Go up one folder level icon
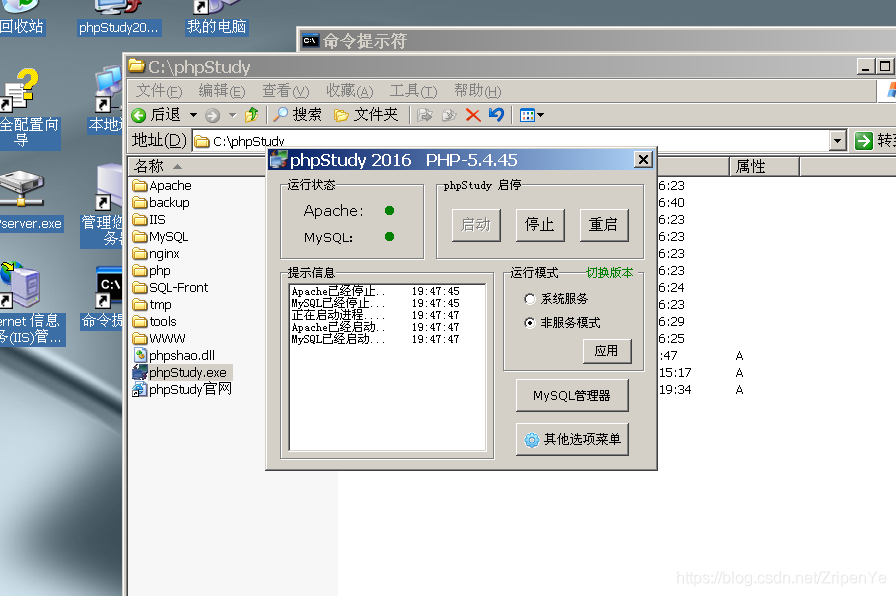This screenshot has height=596, width=896. [252, 115]
